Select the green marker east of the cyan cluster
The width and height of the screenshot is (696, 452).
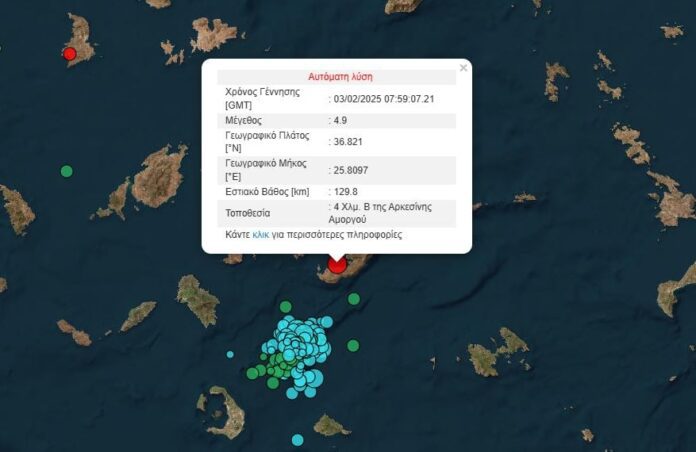pyautogui.click(x=353, y=346)
